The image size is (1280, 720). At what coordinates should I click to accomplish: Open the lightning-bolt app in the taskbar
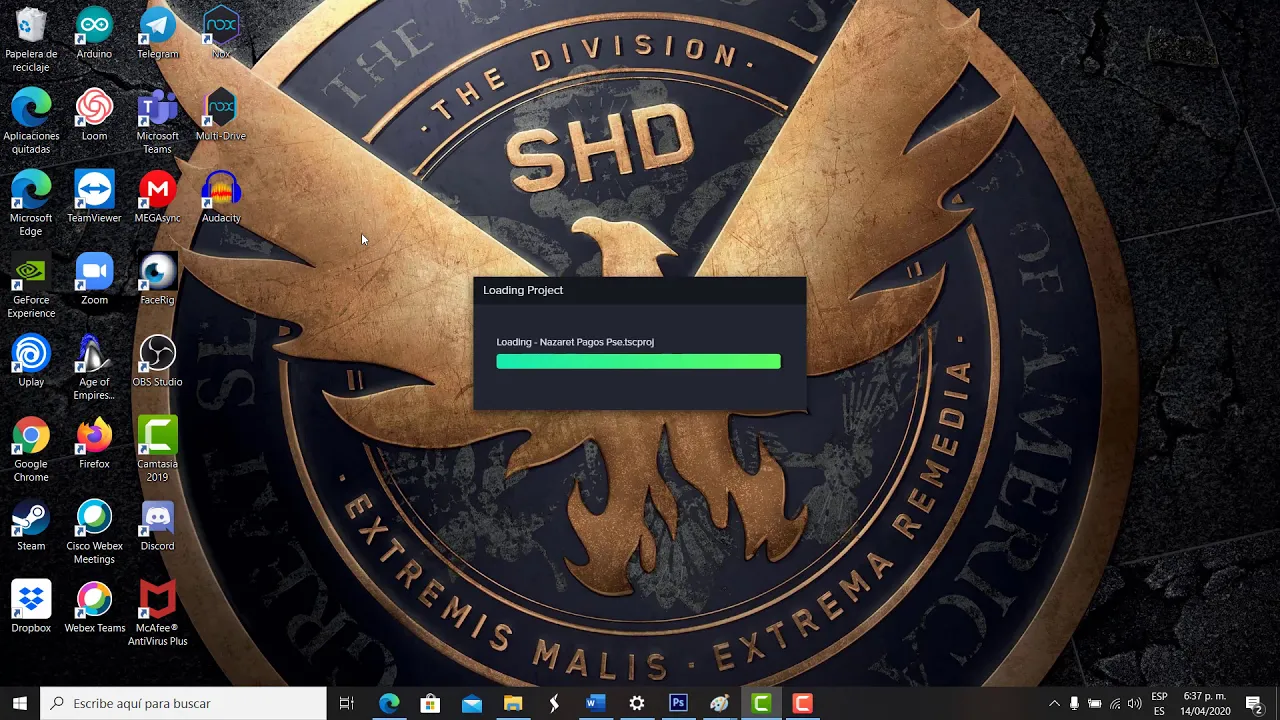click(554, 703)
